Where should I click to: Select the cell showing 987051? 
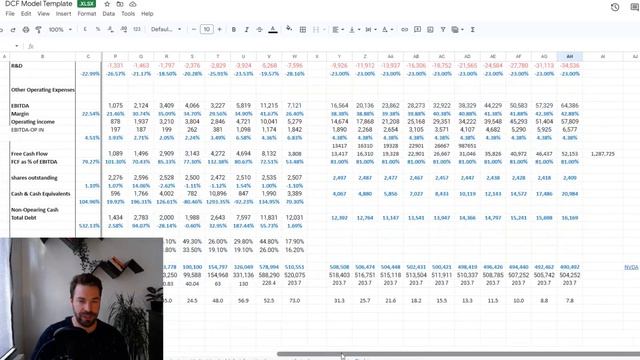point(467,146)
